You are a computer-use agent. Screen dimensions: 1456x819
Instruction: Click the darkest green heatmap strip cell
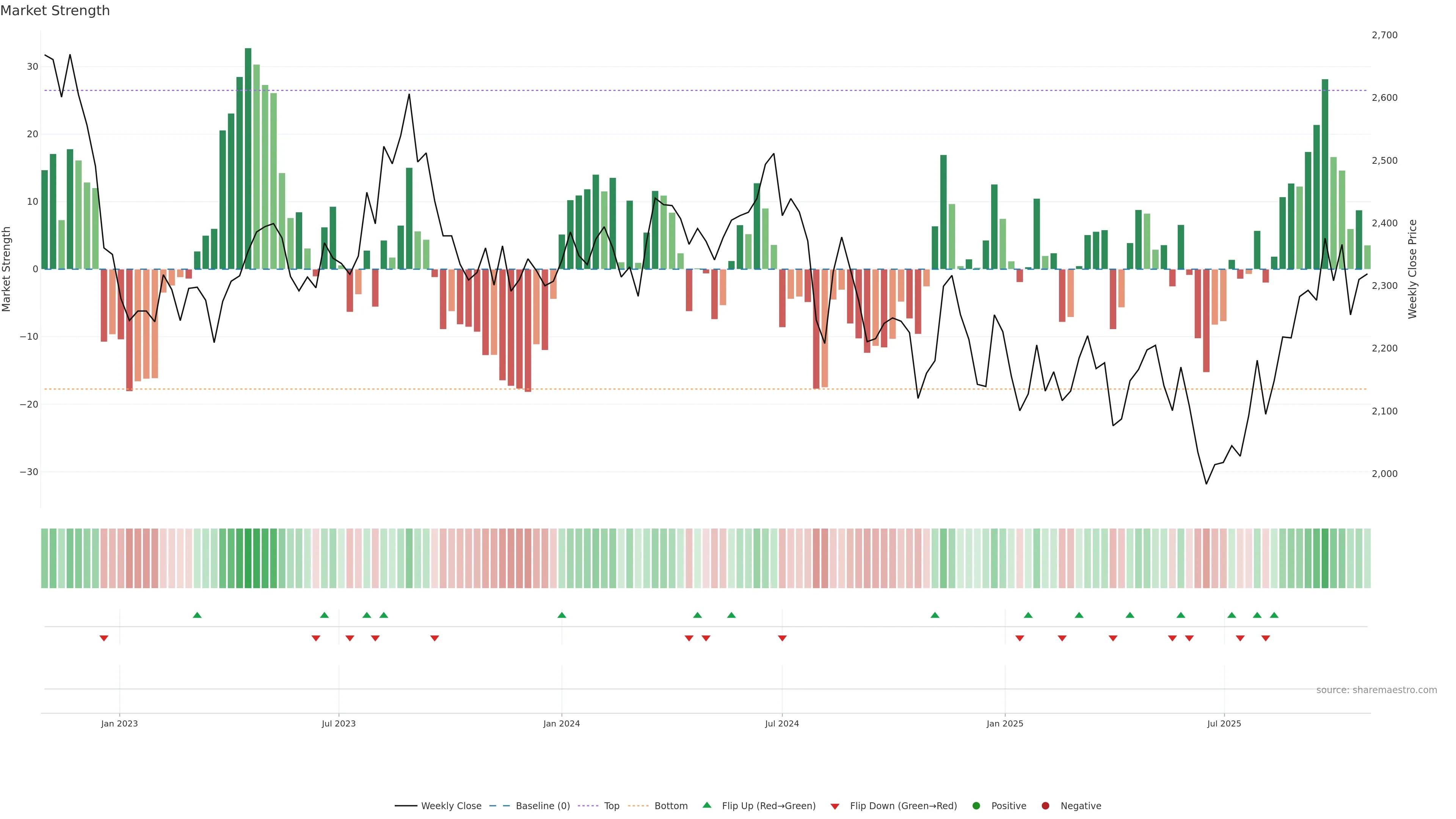tap(248, 559)
